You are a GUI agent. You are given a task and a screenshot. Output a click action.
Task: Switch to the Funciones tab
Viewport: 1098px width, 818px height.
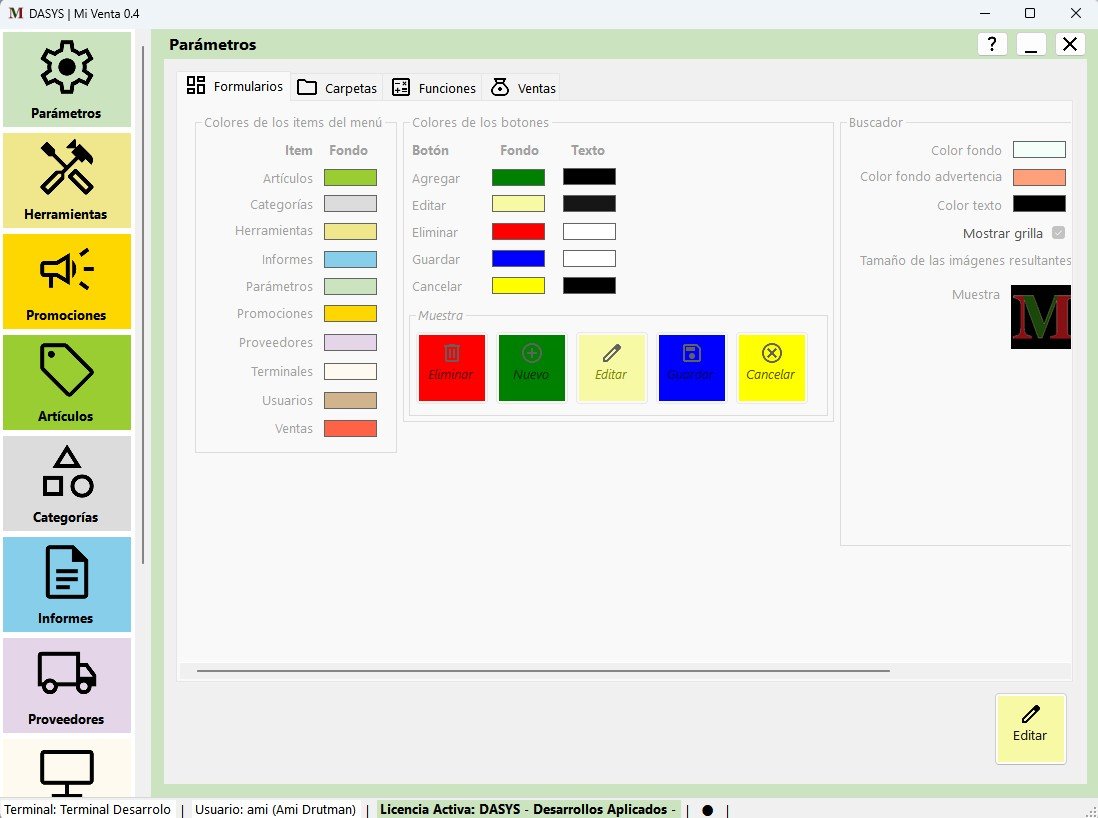click(433, 88)
